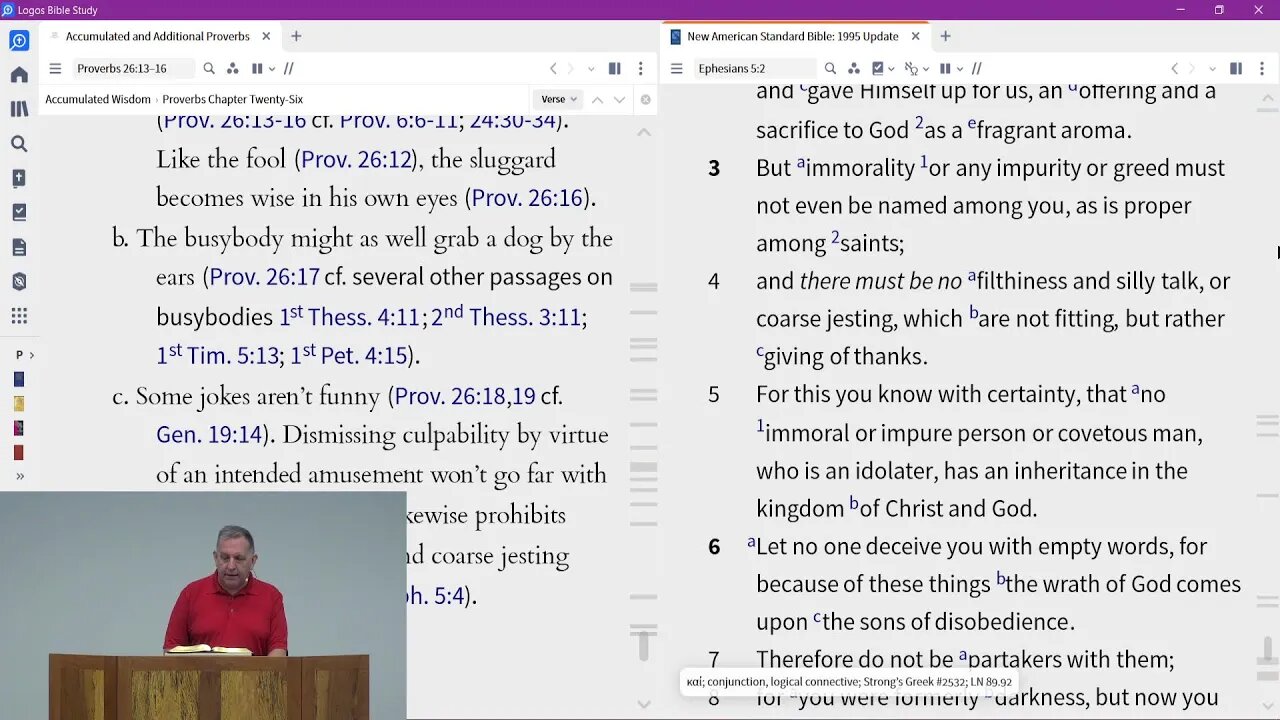This screenshot has height=720, width=1280.
Task: Open the NASB panel hamburger menu
Action: click(x=676, y=69)
